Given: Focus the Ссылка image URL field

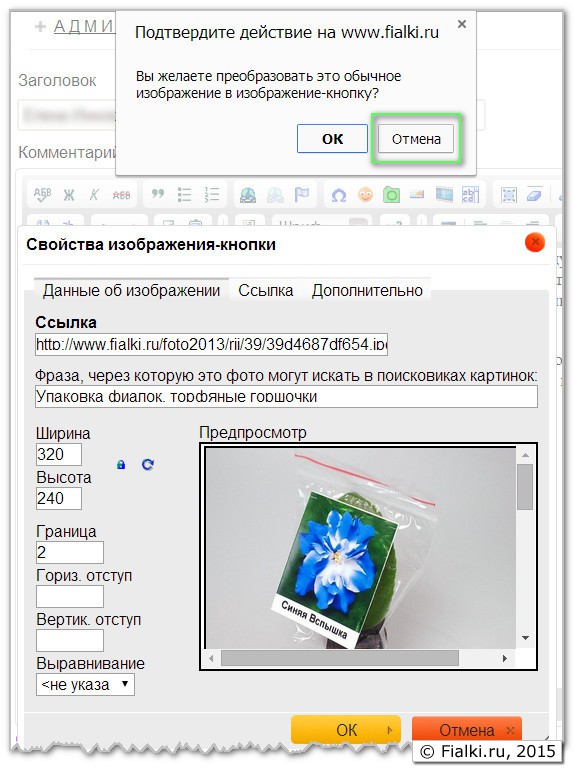Looking at the screenshot, I should tap(212, 344).
